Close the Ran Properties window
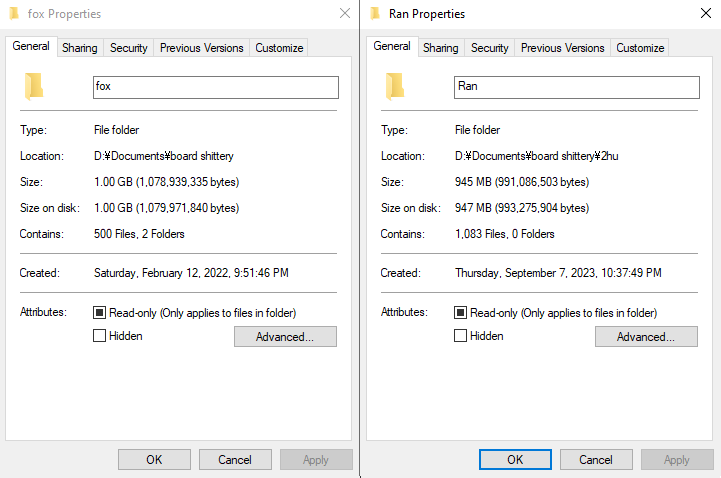 (706, 13)
